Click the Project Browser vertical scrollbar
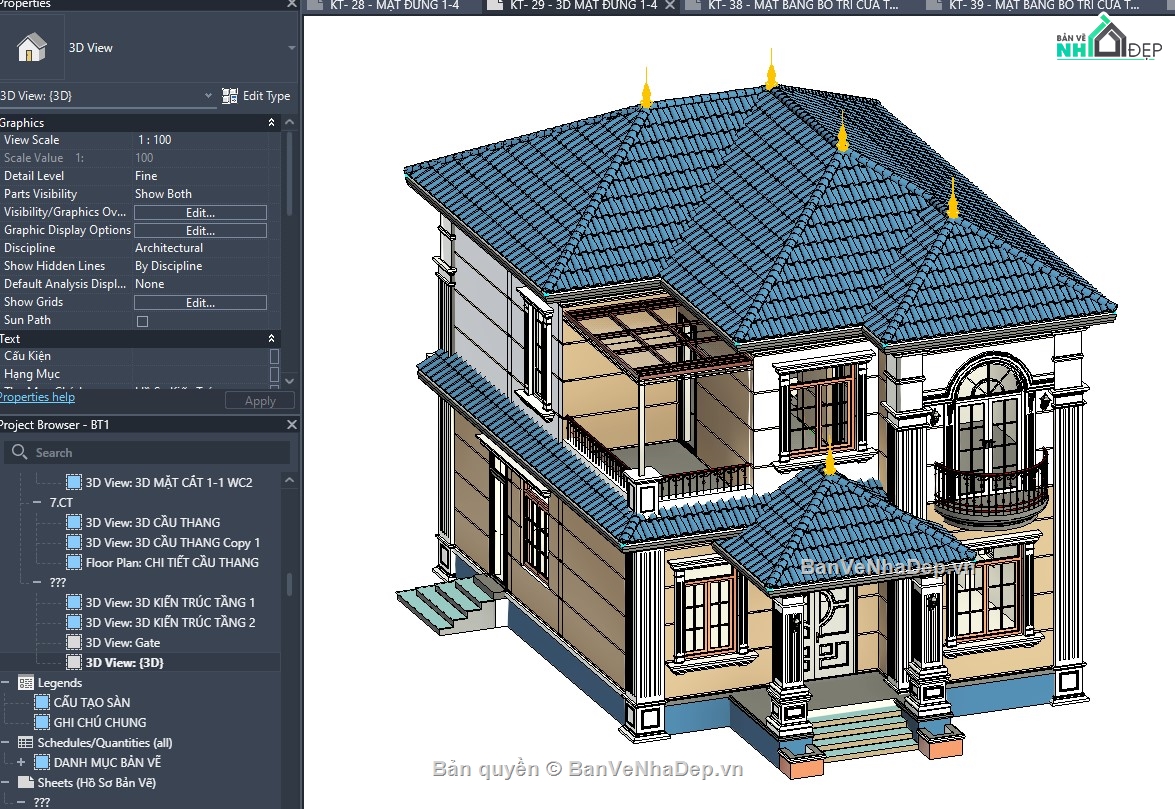Viewport: 1175px width, 809px height. (x=289, y=584)
